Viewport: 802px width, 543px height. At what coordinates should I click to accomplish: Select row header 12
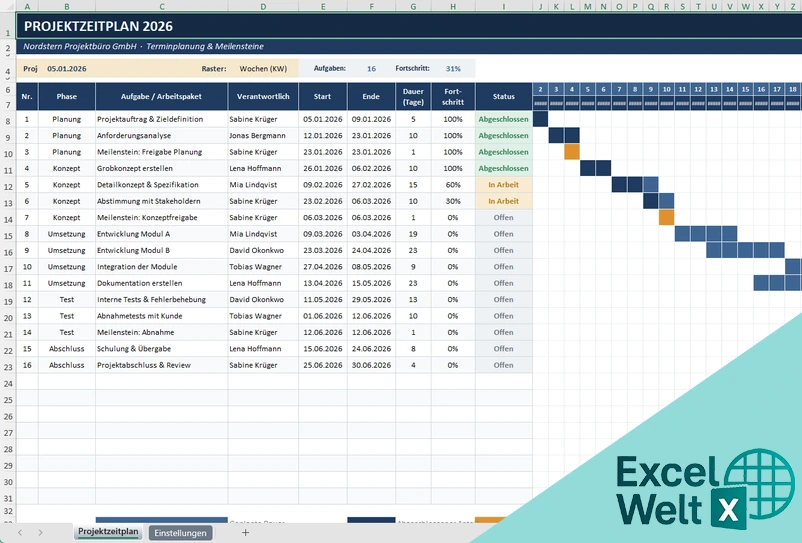[x=8, y=187]
